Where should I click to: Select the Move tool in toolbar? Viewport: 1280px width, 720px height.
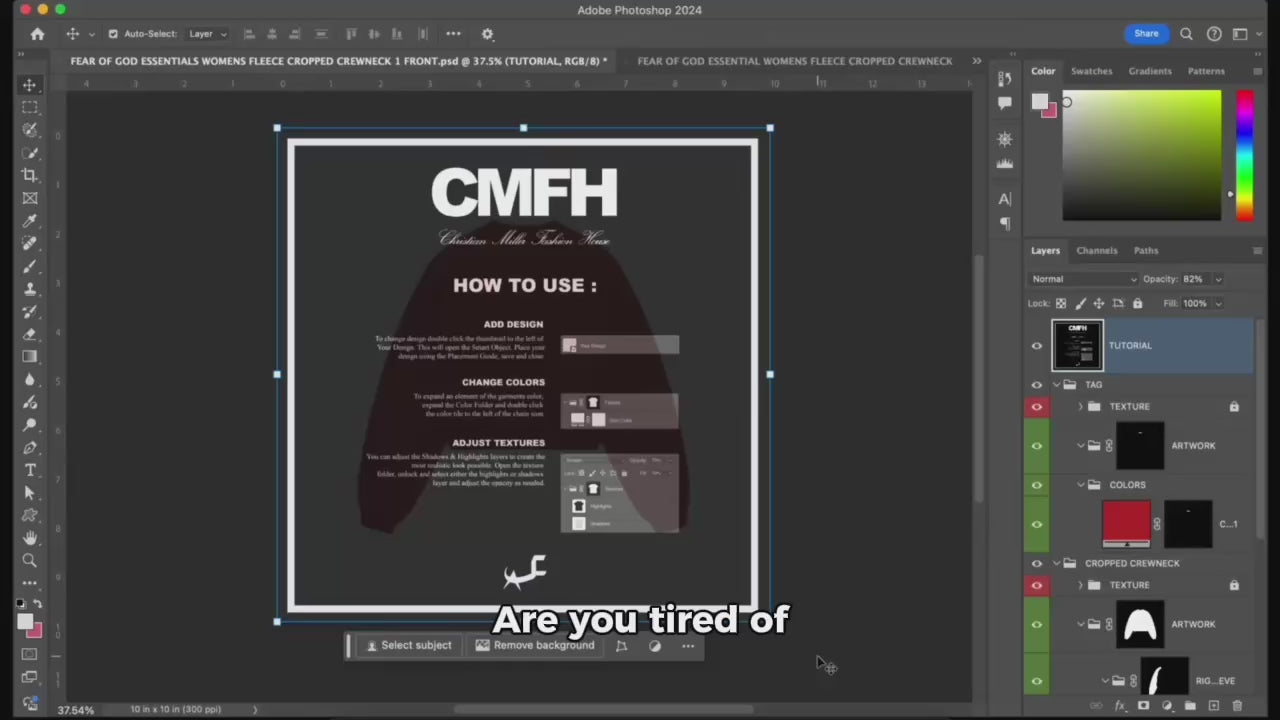[30, 86]
